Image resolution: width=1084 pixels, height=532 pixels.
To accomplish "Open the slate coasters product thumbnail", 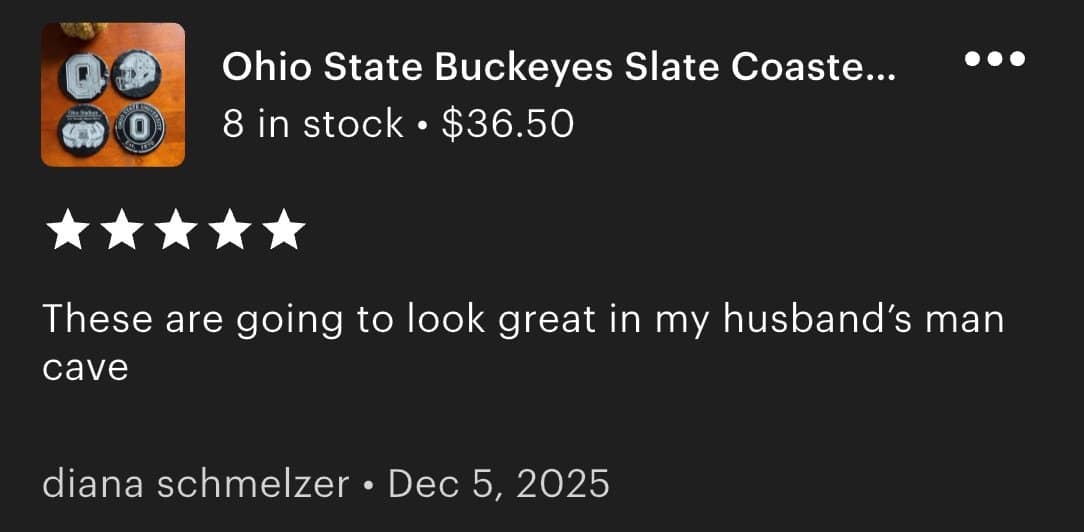I will [x=113, y=95].
